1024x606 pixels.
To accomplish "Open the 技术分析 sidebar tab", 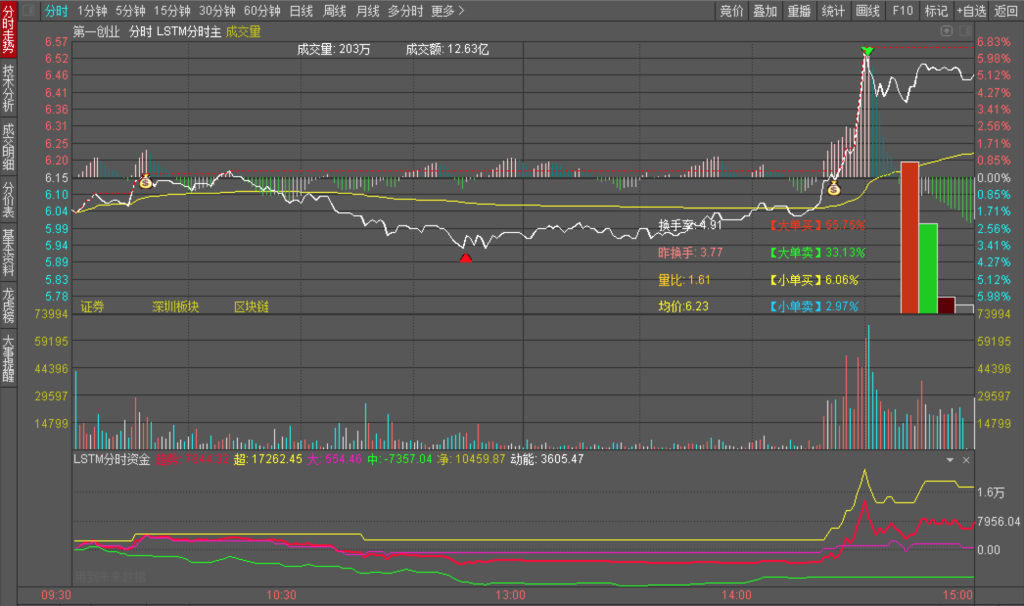I will [8, 88].
